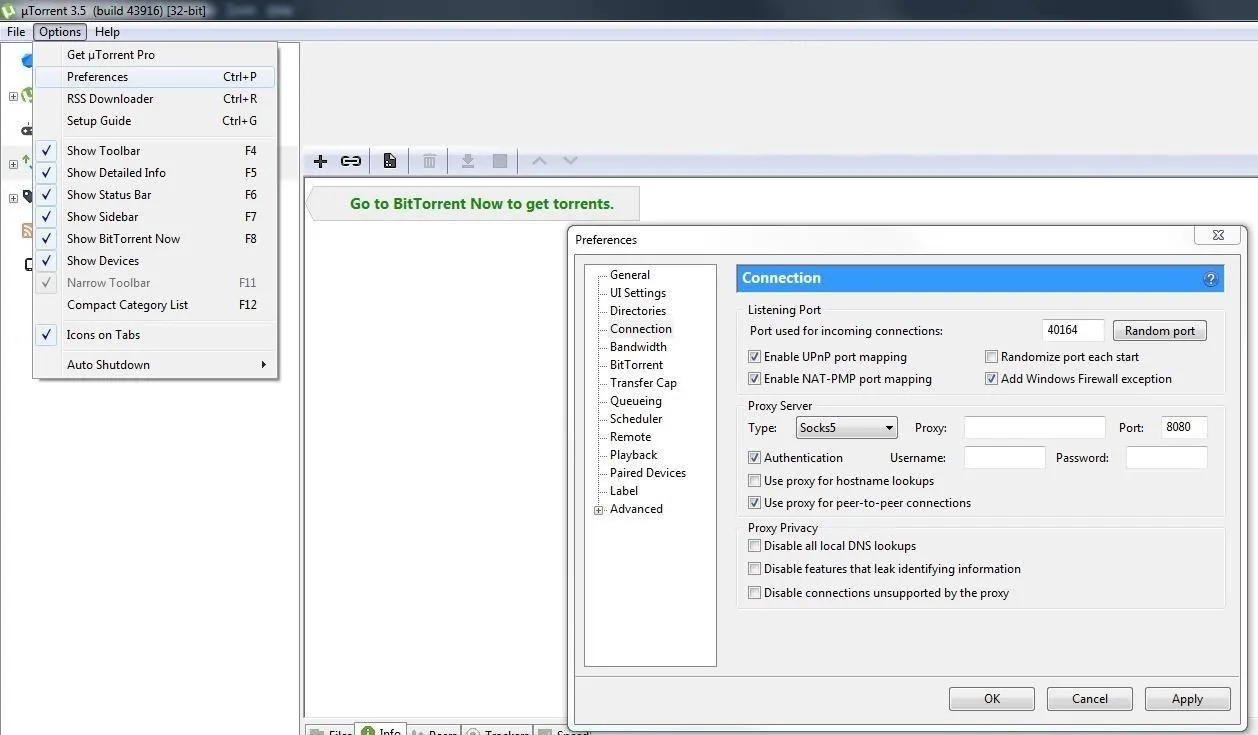Open the Help menu
This screenshot has width=1258, height=735.
click(x=107, y=32)
